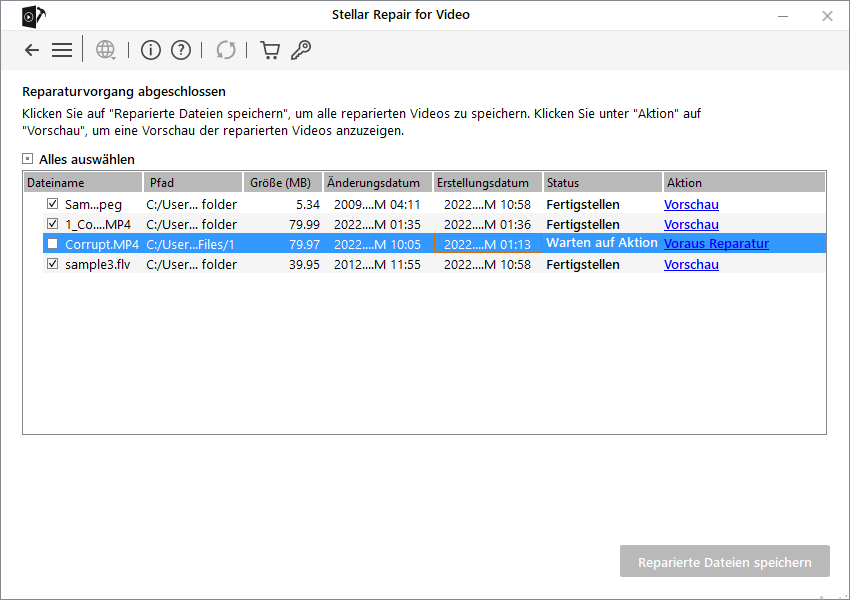Open Vorschau link for 1_Co....MP4
Viewport: 850px width, 600px height.
point(691,224)
